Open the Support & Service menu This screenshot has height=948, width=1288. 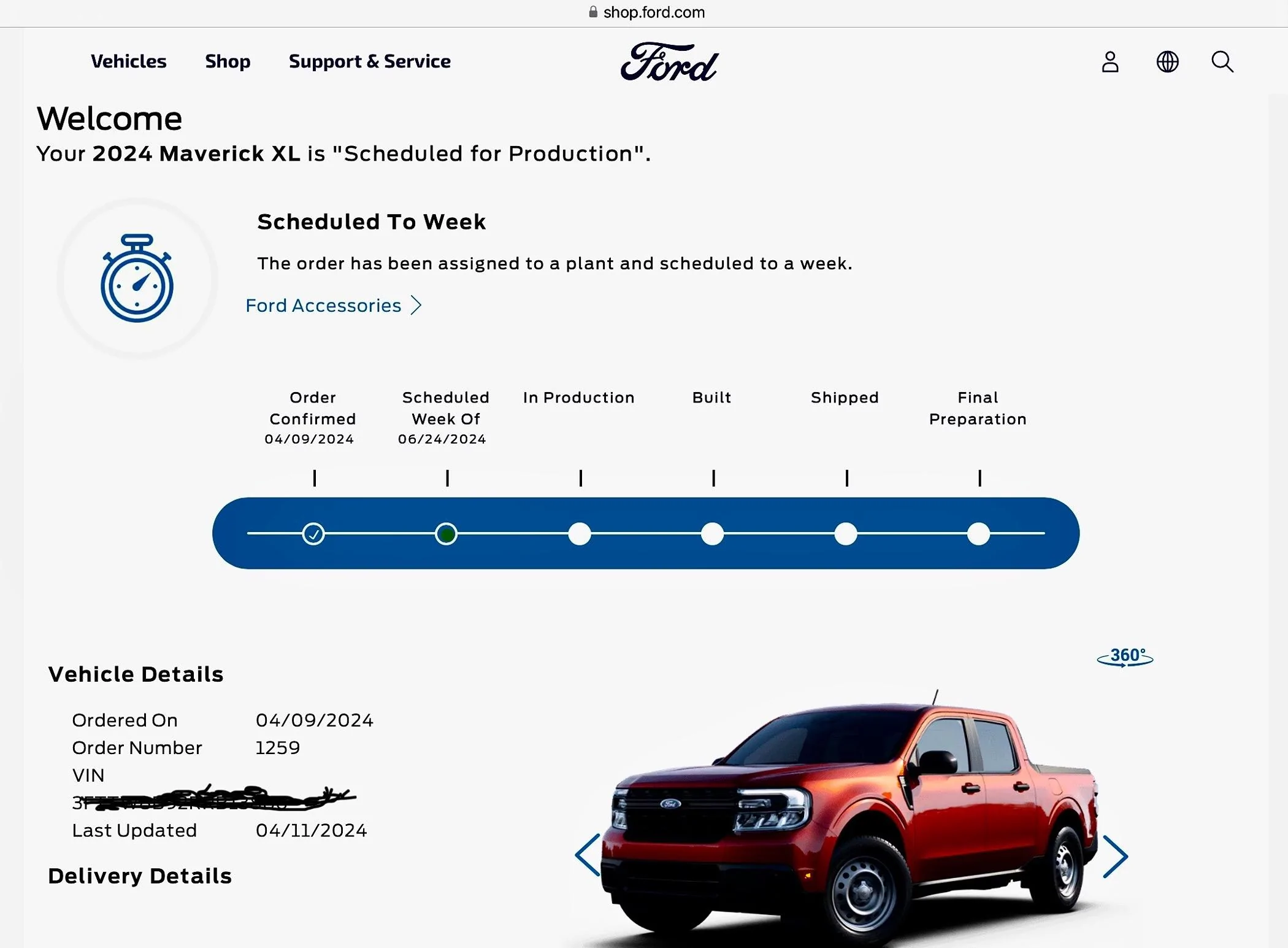click(370, 61)
